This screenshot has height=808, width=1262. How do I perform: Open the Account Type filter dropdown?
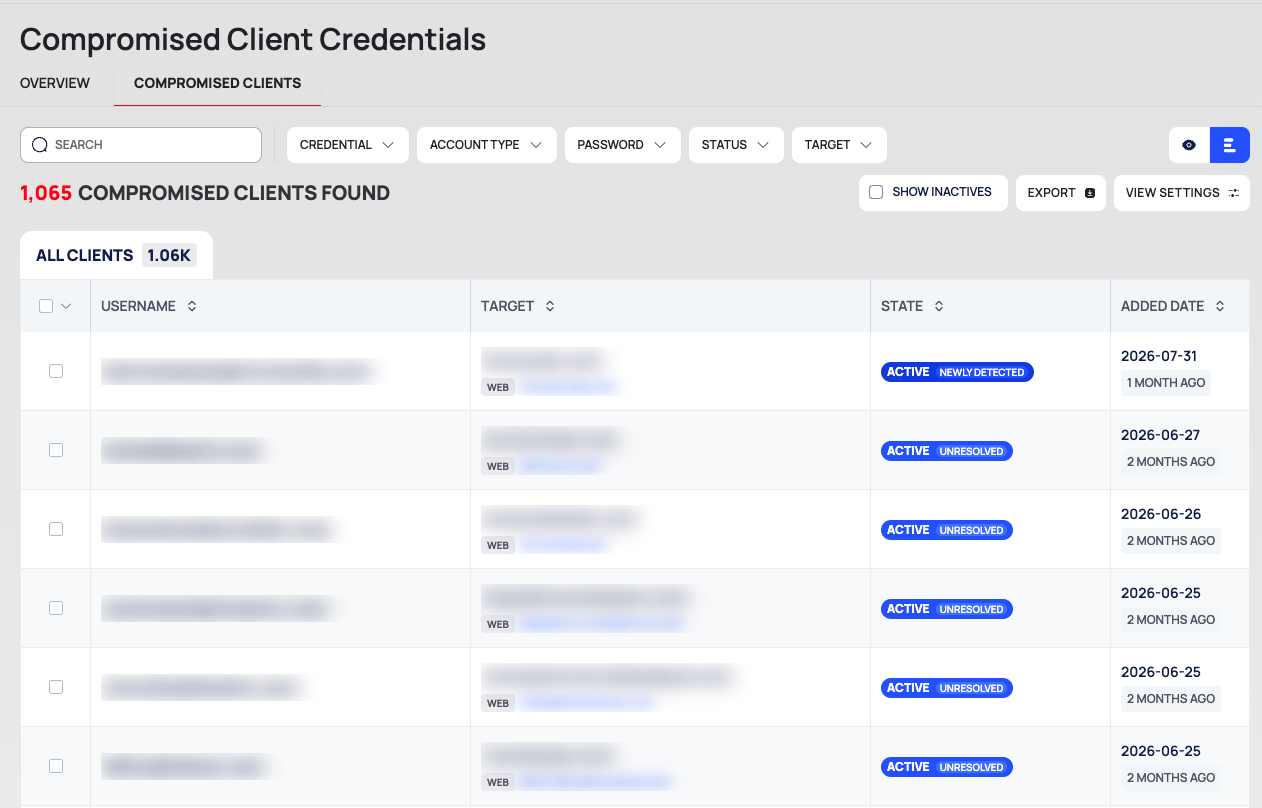pyautogui.click(x=486, y=145)
